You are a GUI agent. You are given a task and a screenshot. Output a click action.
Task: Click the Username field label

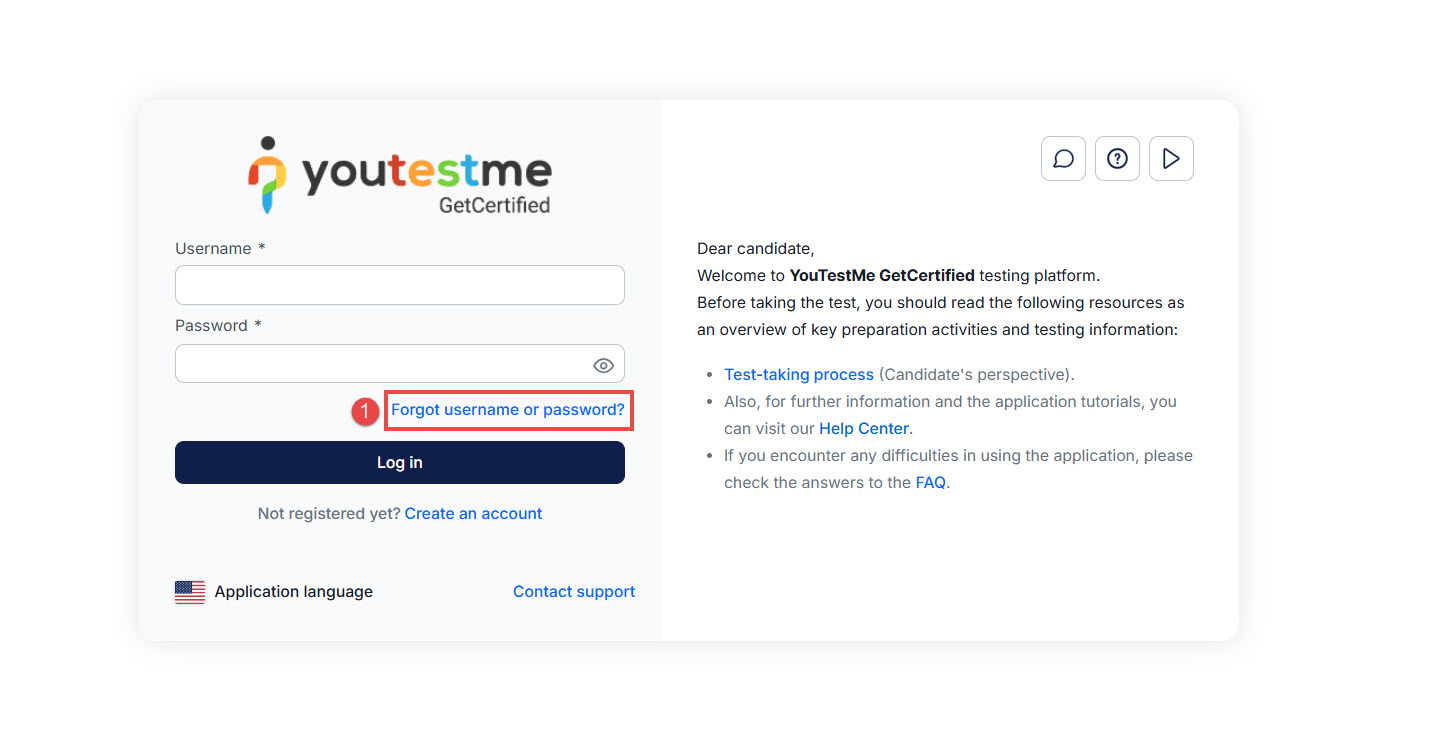pyautogui.click(x=213, y=249)
